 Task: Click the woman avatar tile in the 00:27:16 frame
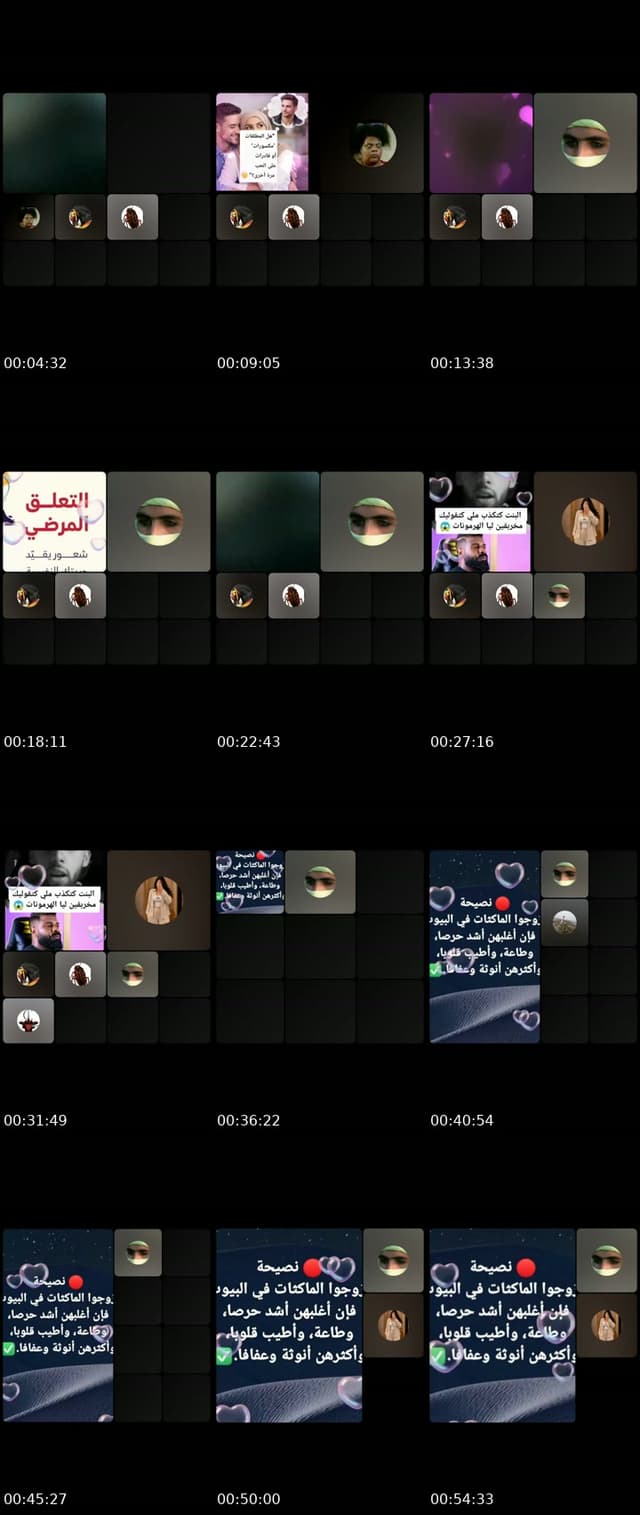pyautogui.click(x=585, y=521)
